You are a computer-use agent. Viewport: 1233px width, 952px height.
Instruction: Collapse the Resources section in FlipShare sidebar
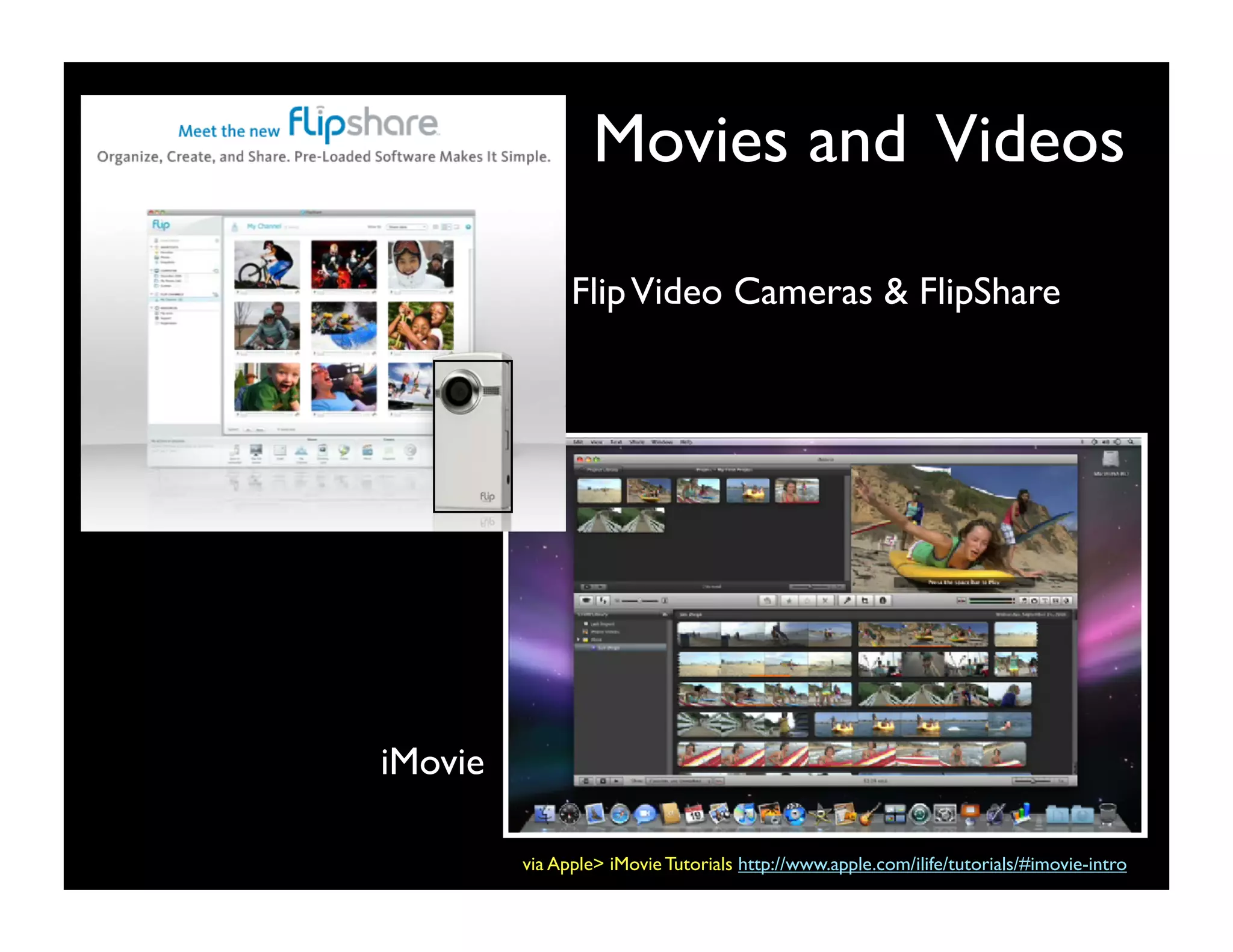[152, 308]
